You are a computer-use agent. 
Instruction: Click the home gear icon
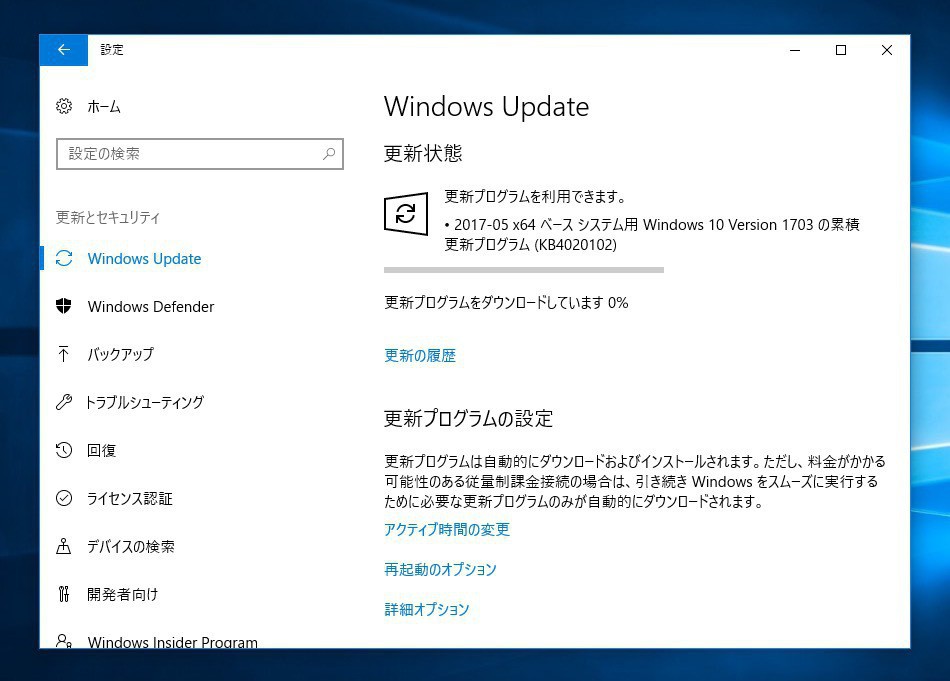click(64, 107)
